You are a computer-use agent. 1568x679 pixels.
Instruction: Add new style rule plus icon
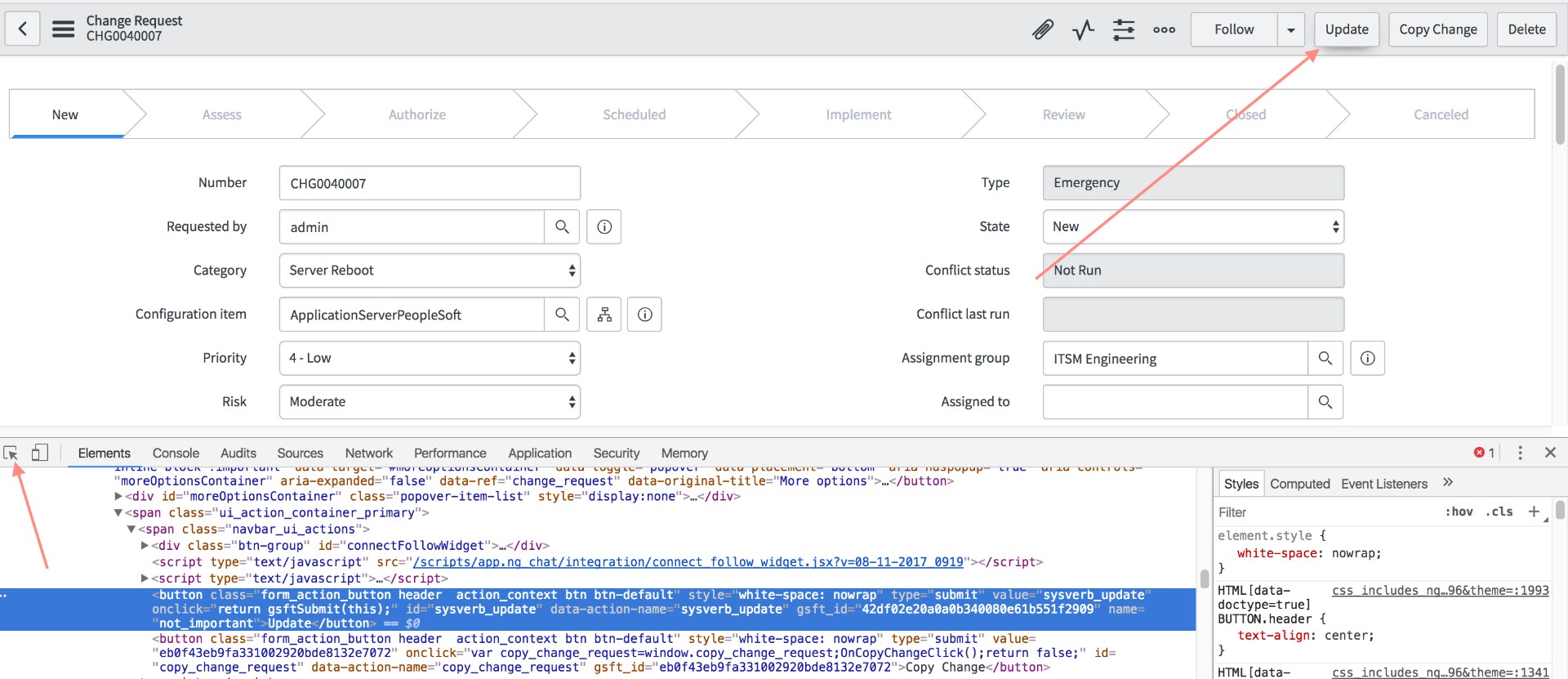pyautogui.click(x=1534, y=511)
